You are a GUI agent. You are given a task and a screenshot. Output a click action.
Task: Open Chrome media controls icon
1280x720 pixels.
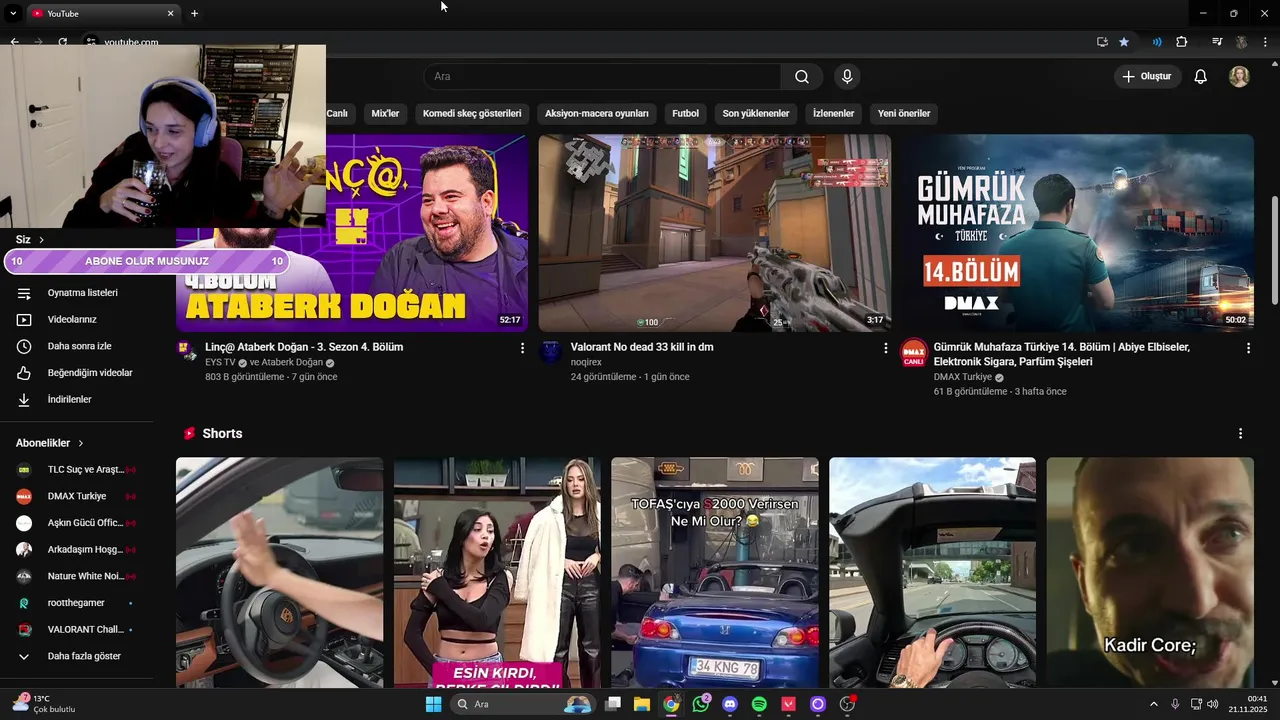1217,42
